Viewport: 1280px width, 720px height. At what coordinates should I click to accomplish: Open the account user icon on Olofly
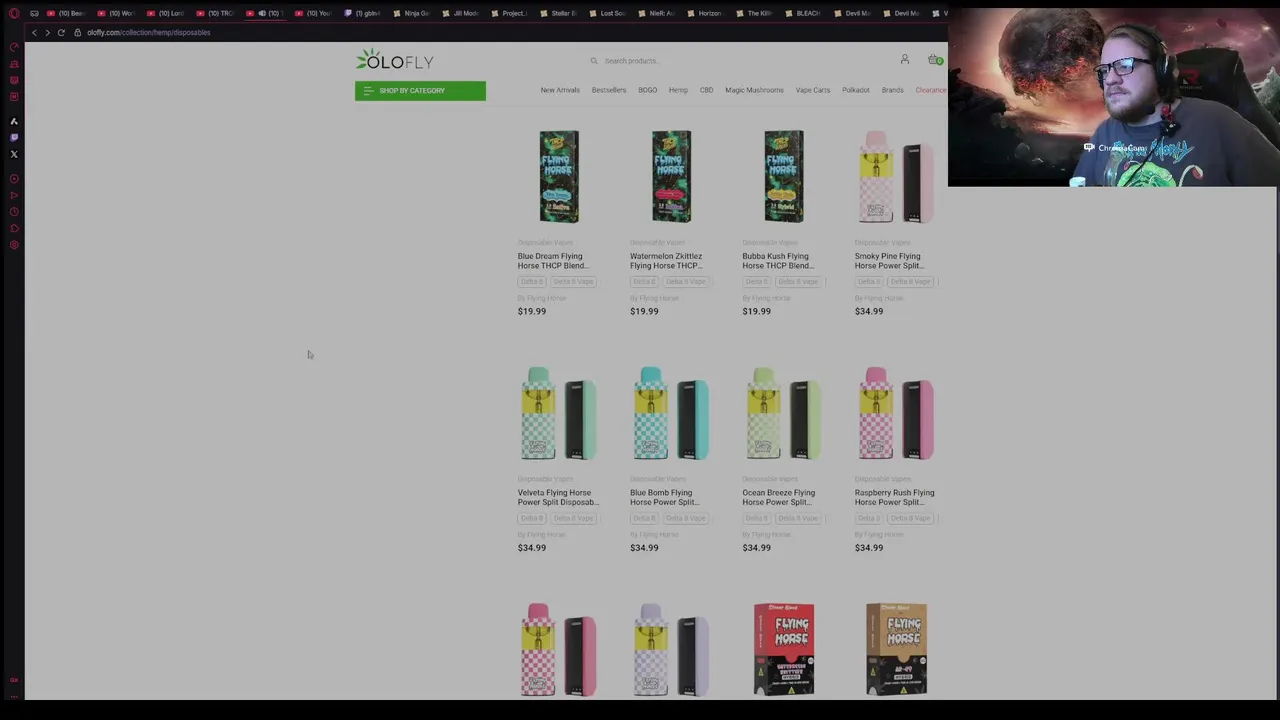click(905, 60)
